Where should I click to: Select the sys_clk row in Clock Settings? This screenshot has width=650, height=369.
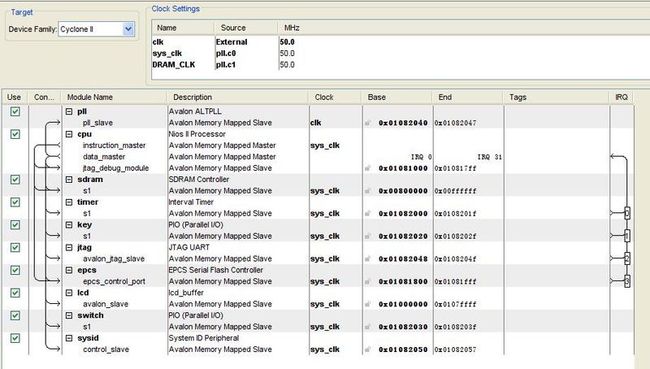400,53
